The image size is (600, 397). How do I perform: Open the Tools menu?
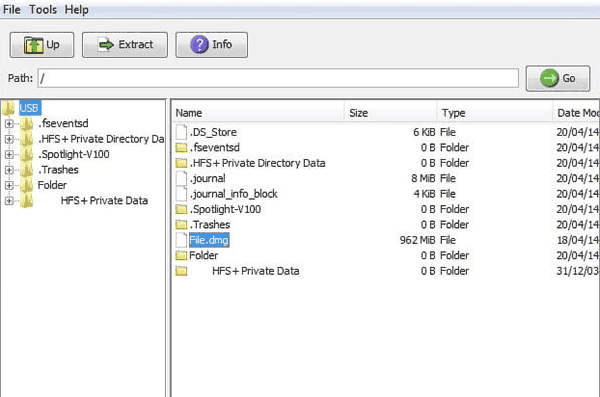point(42,9)
